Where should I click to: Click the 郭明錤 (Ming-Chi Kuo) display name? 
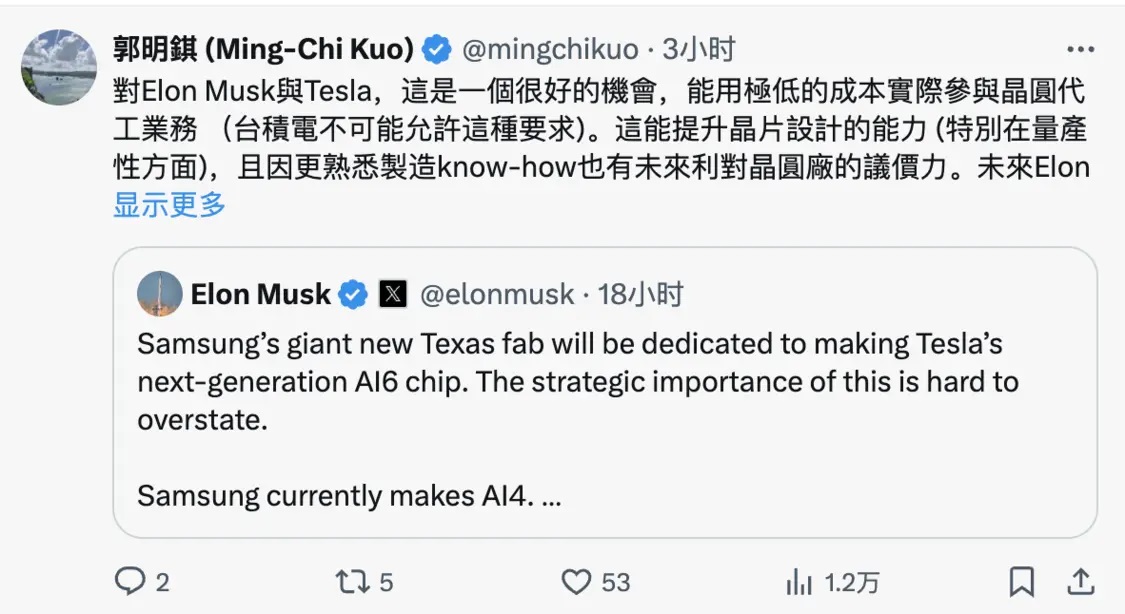263,49
